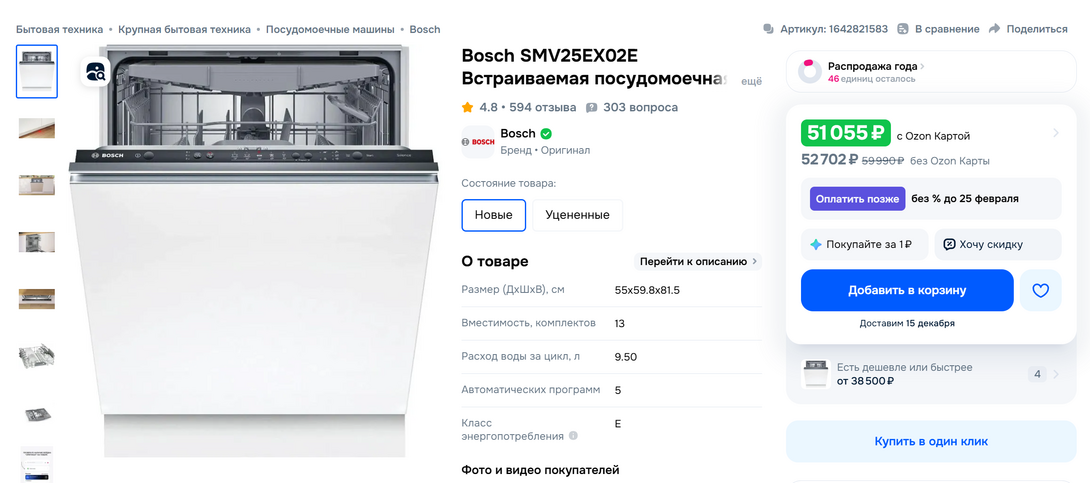This screenshot has height=483, width=1090.
Task: Click the share arrow icon 'Поделиться'
Action: (995, 29)
